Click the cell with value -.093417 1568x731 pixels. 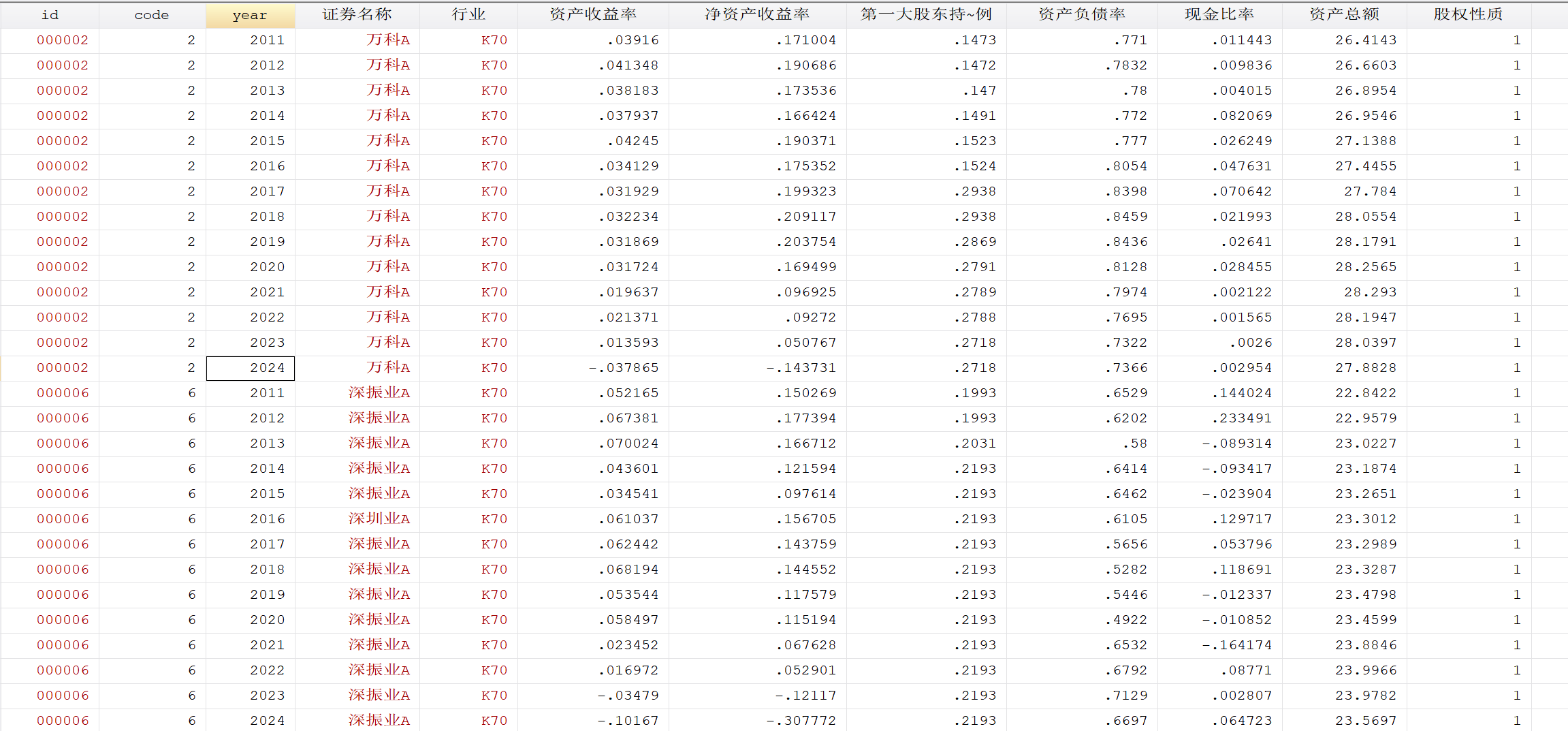(1219, 469)
